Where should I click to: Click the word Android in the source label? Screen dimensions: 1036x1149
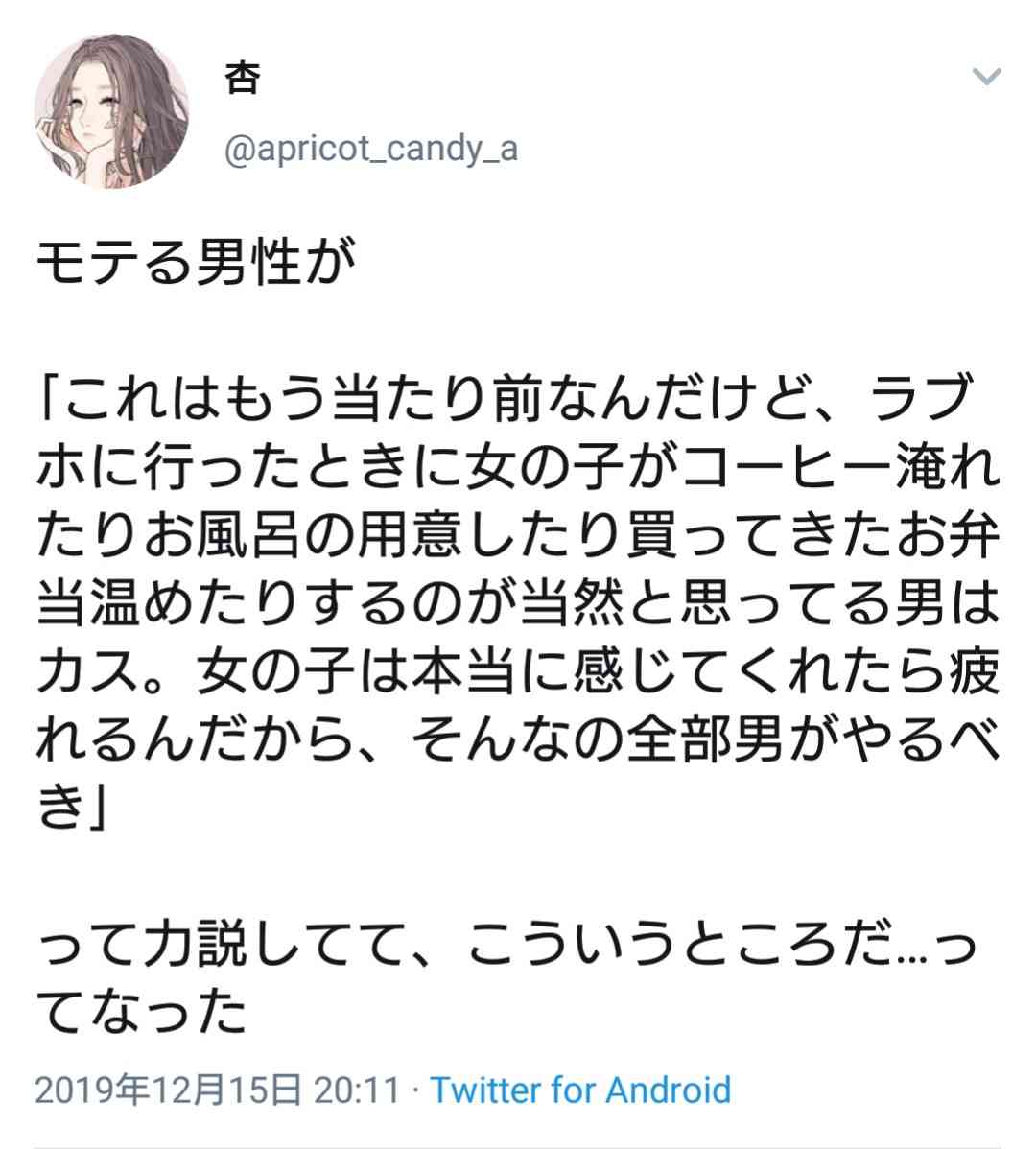pos(669,1090)
